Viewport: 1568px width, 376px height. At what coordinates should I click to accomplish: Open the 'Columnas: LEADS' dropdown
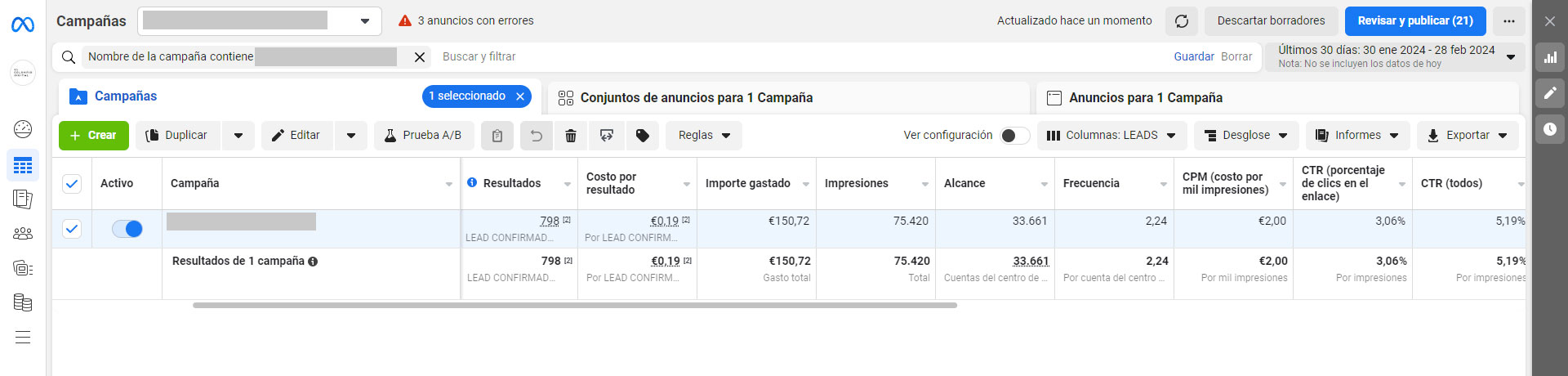(1111, 136)
